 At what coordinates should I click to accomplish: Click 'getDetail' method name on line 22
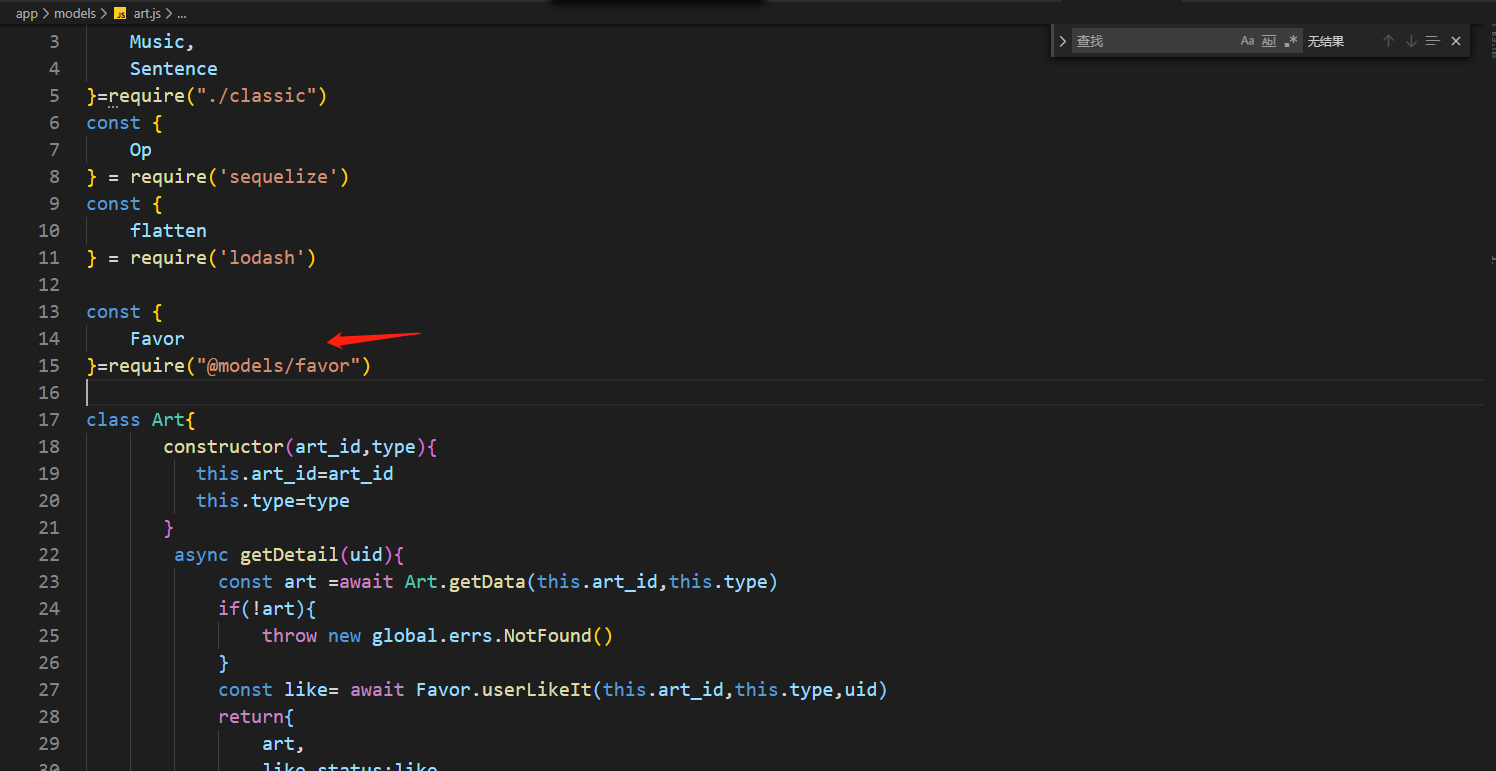[x=290, y=554]
